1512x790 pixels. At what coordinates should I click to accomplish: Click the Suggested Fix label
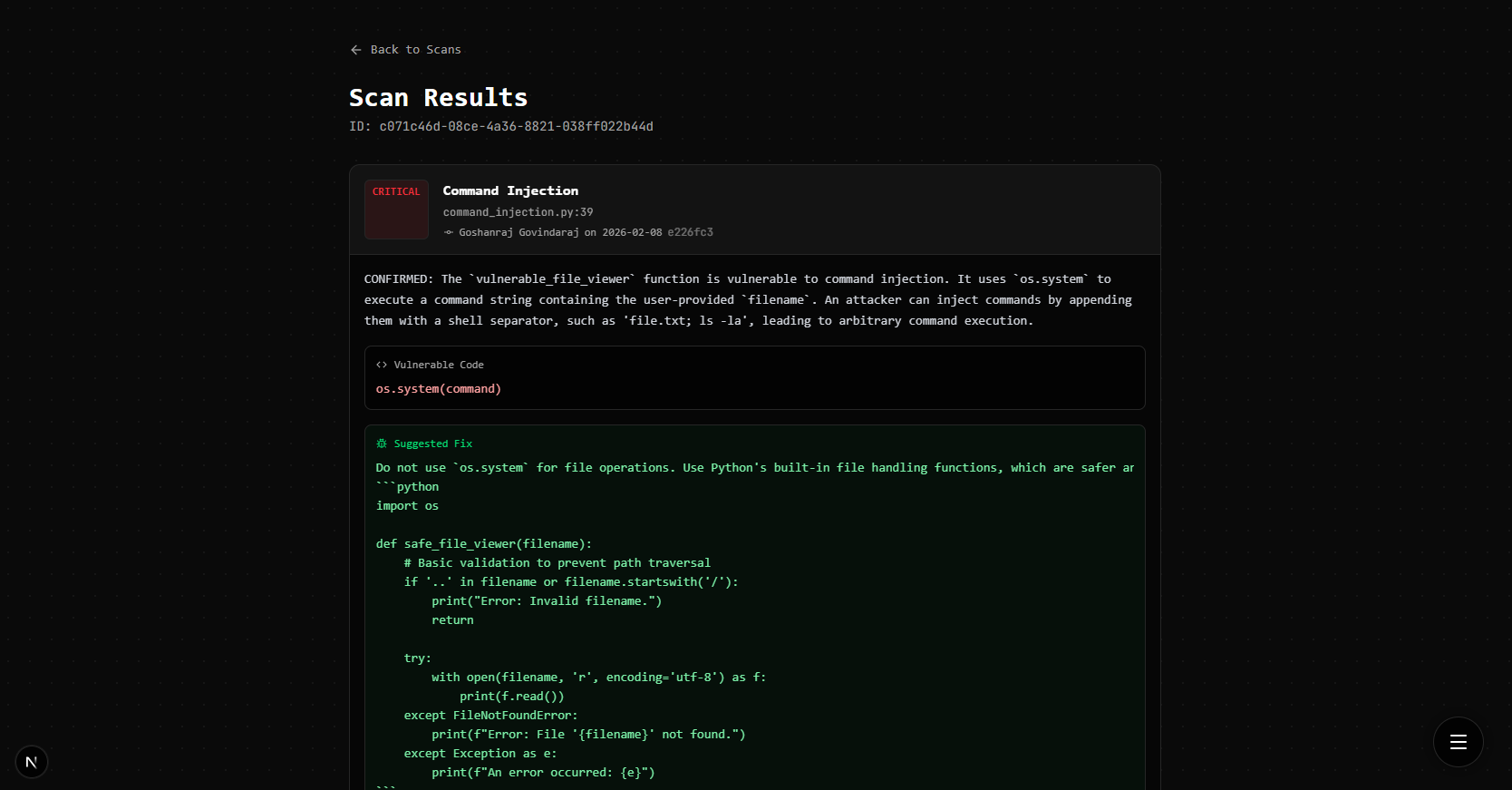pos(433,444)
